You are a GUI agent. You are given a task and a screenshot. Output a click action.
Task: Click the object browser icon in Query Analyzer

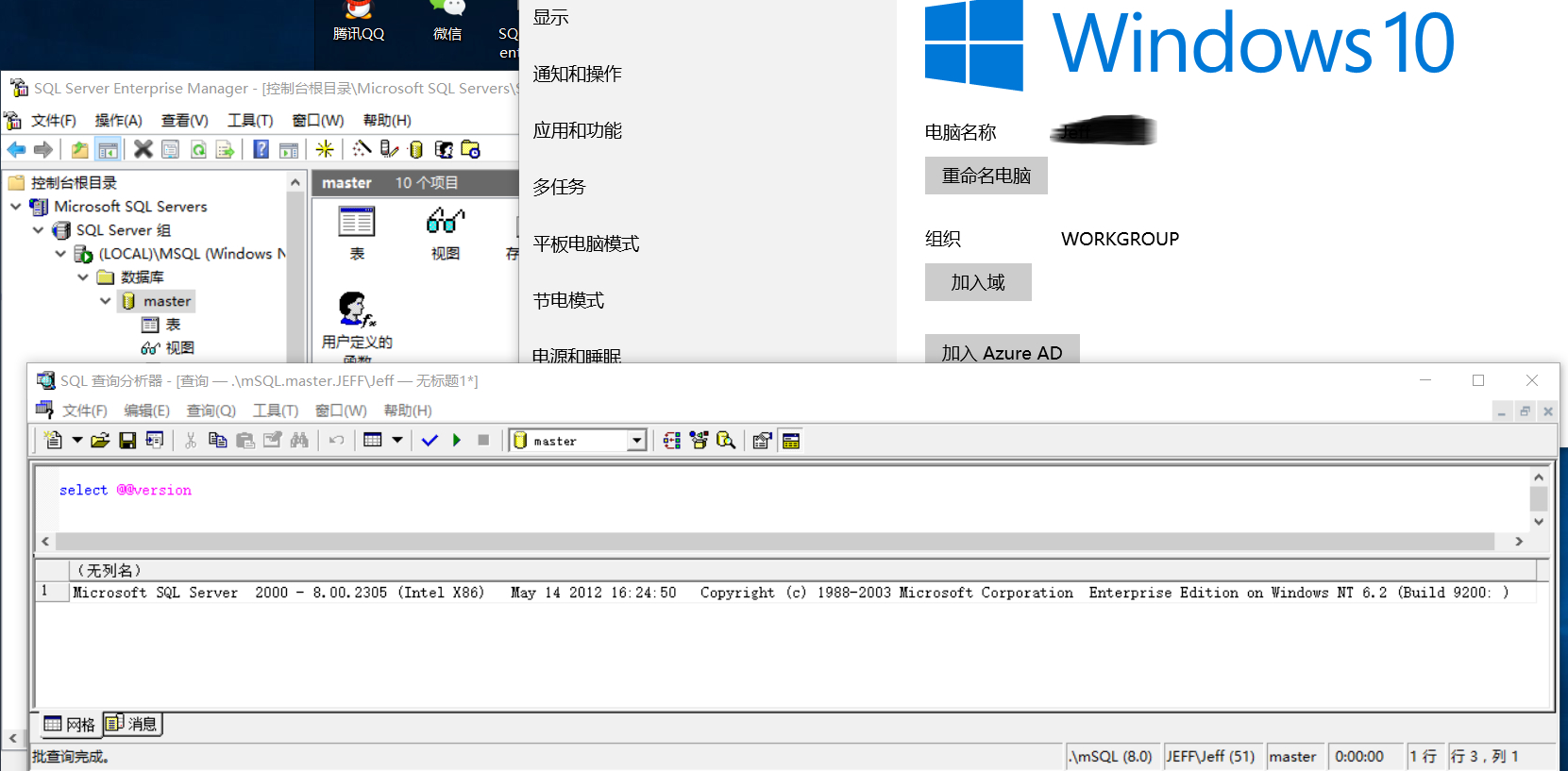click(x=699, y=440)
